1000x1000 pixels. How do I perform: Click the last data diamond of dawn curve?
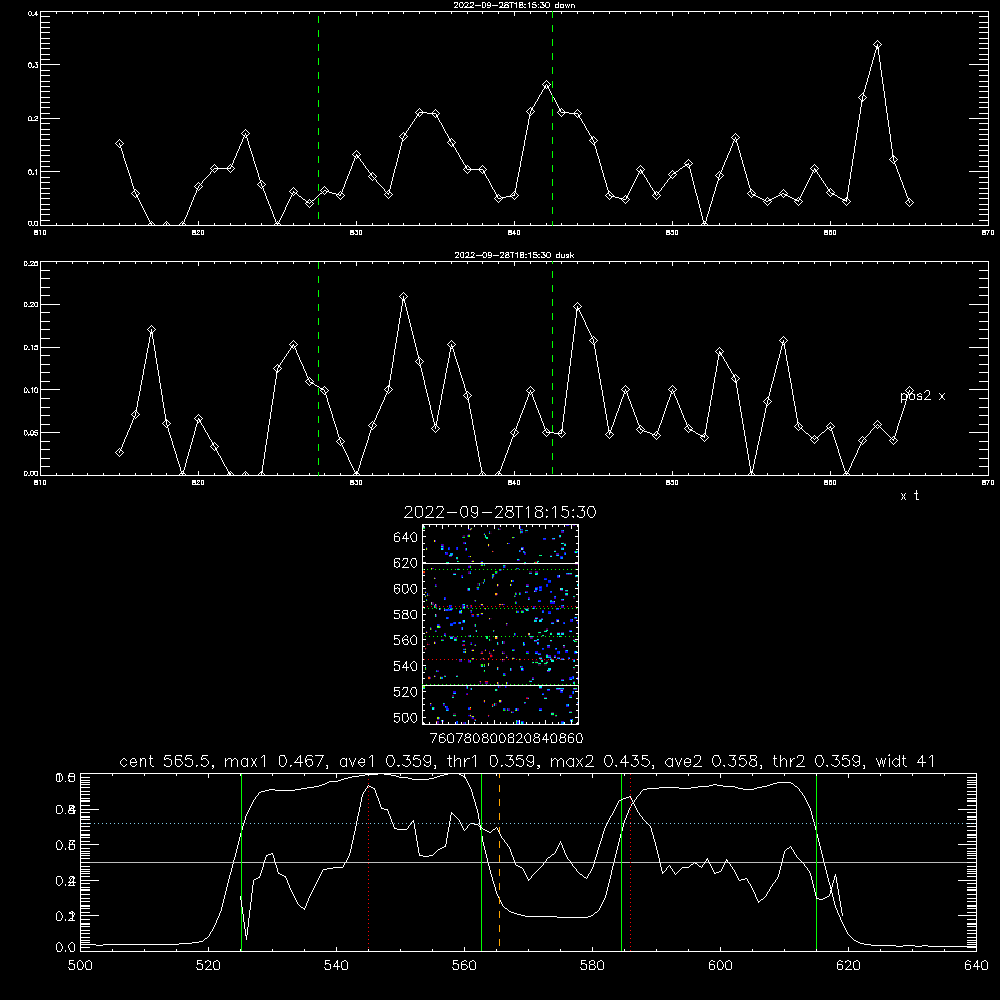909,203
